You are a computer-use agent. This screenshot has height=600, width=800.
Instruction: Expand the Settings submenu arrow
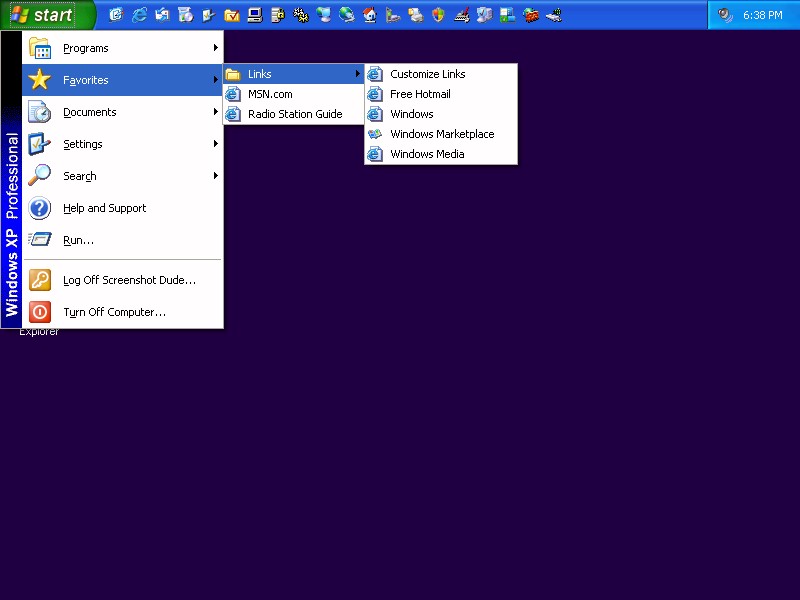point(215,144)
